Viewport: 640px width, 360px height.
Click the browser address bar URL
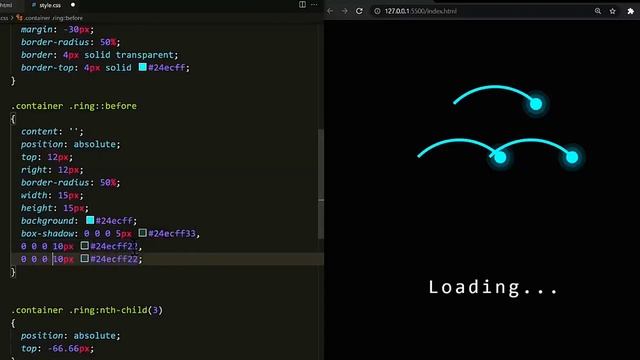(x=420, y=11)
